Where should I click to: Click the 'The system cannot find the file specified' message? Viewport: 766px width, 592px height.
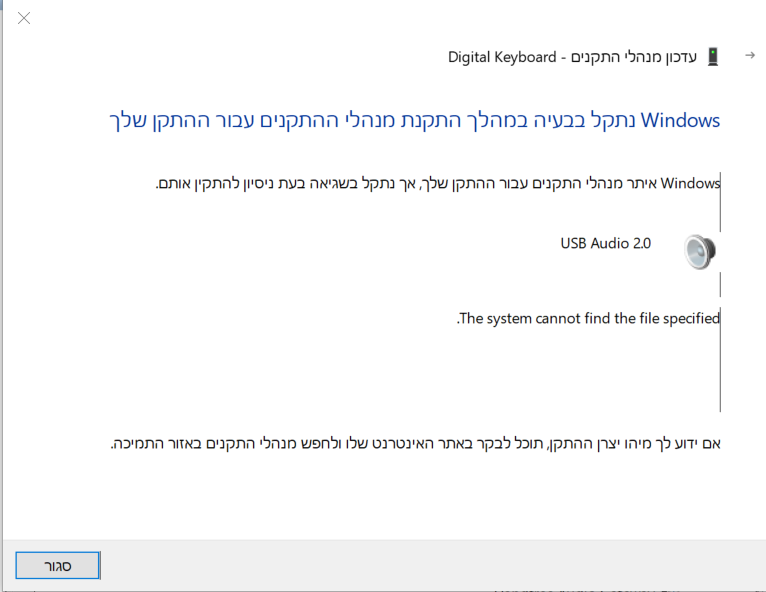(x=588, y=318)
